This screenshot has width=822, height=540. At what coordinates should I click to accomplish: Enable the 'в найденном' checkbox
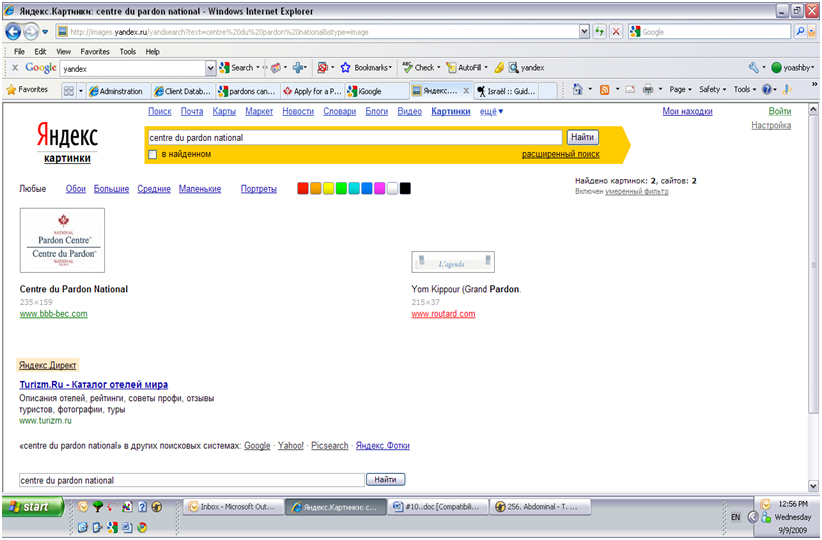pos(152,154)
